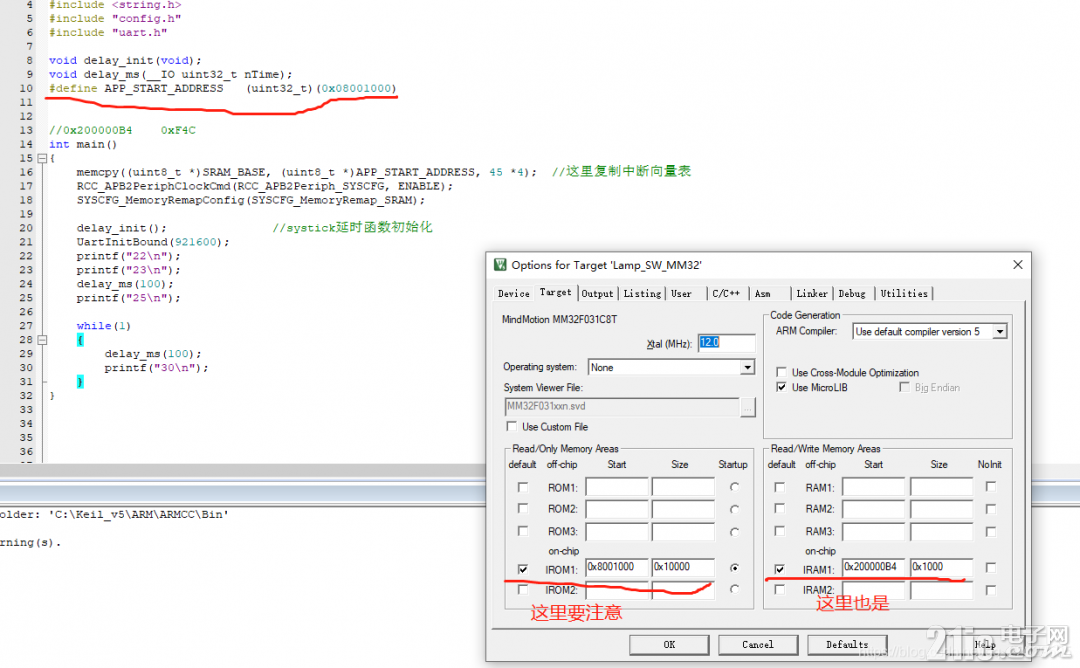Switch to the Device tab

513,293
